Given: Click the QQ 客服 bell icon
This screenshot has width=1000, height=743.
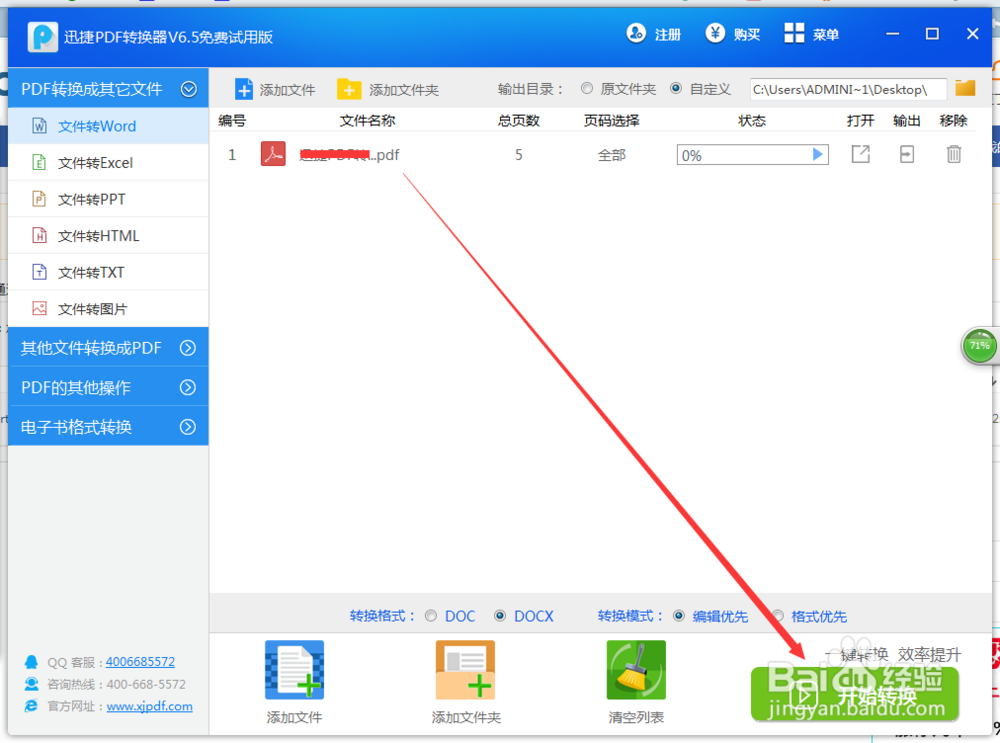Looking at the screenshot, I should pyautogui.click(x=31, y=661).
